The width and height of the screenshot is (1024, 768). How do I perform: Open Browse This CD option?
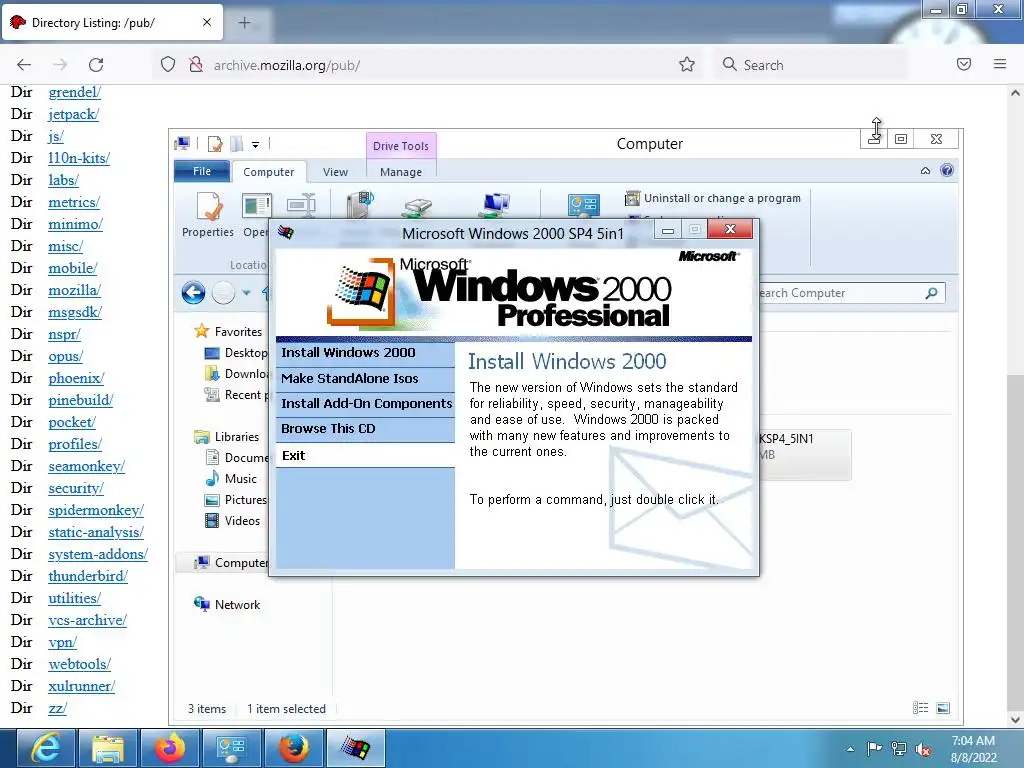(365, 430)
